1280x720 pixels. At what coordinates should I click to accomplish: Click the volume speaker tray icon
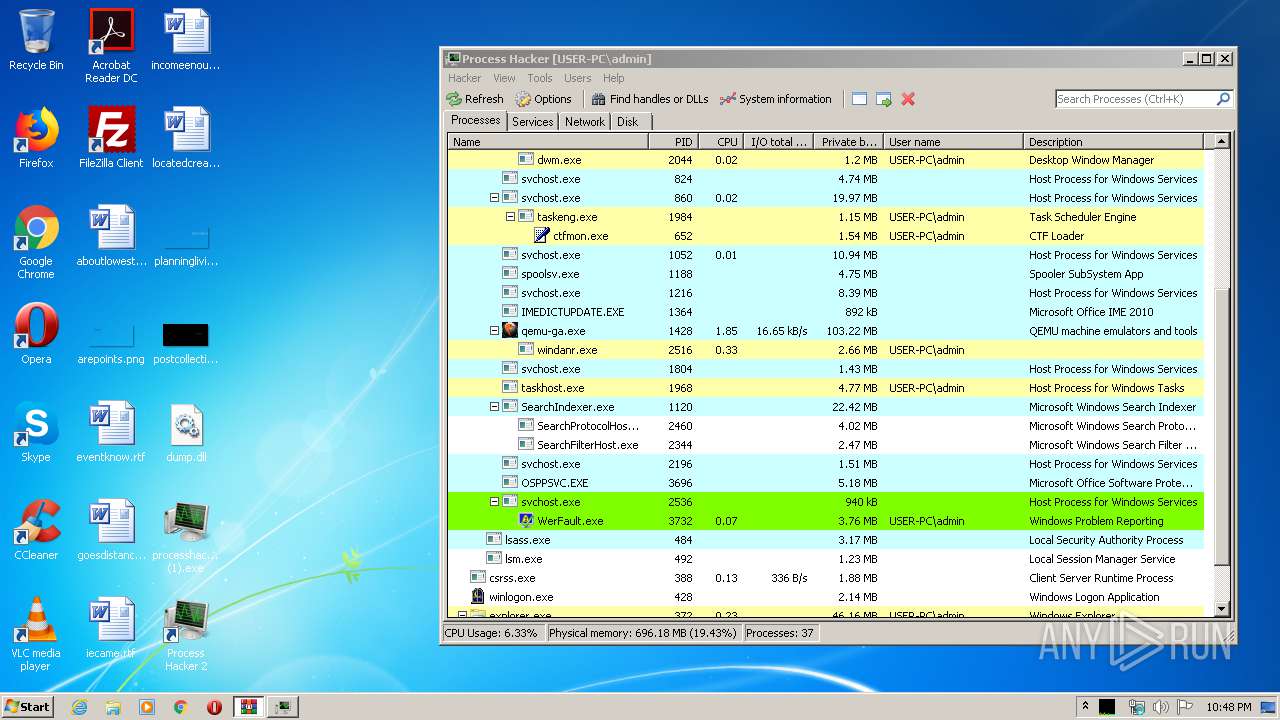[1160, 707]
